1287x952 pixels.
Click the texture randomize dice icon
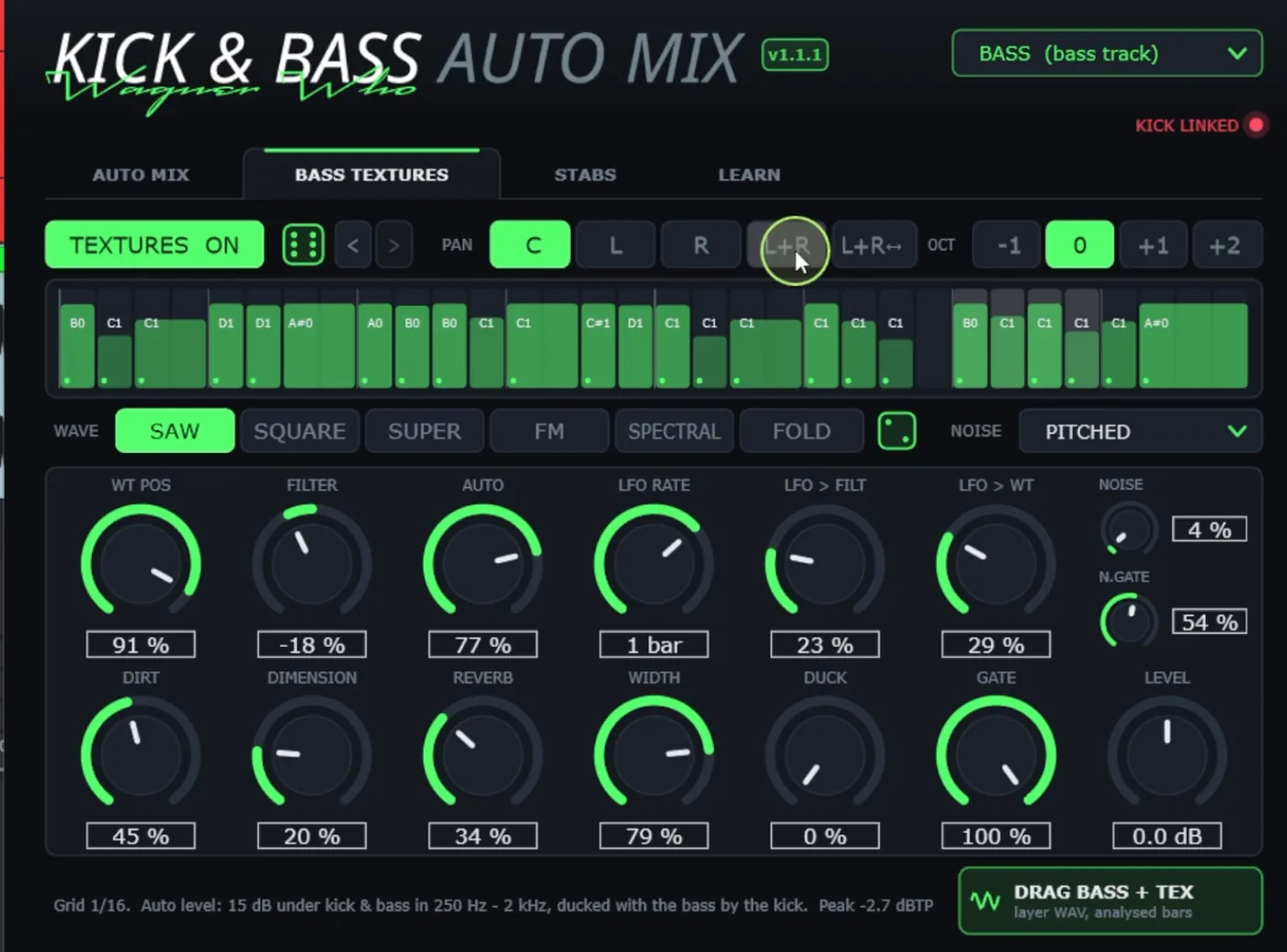(303, 244)
